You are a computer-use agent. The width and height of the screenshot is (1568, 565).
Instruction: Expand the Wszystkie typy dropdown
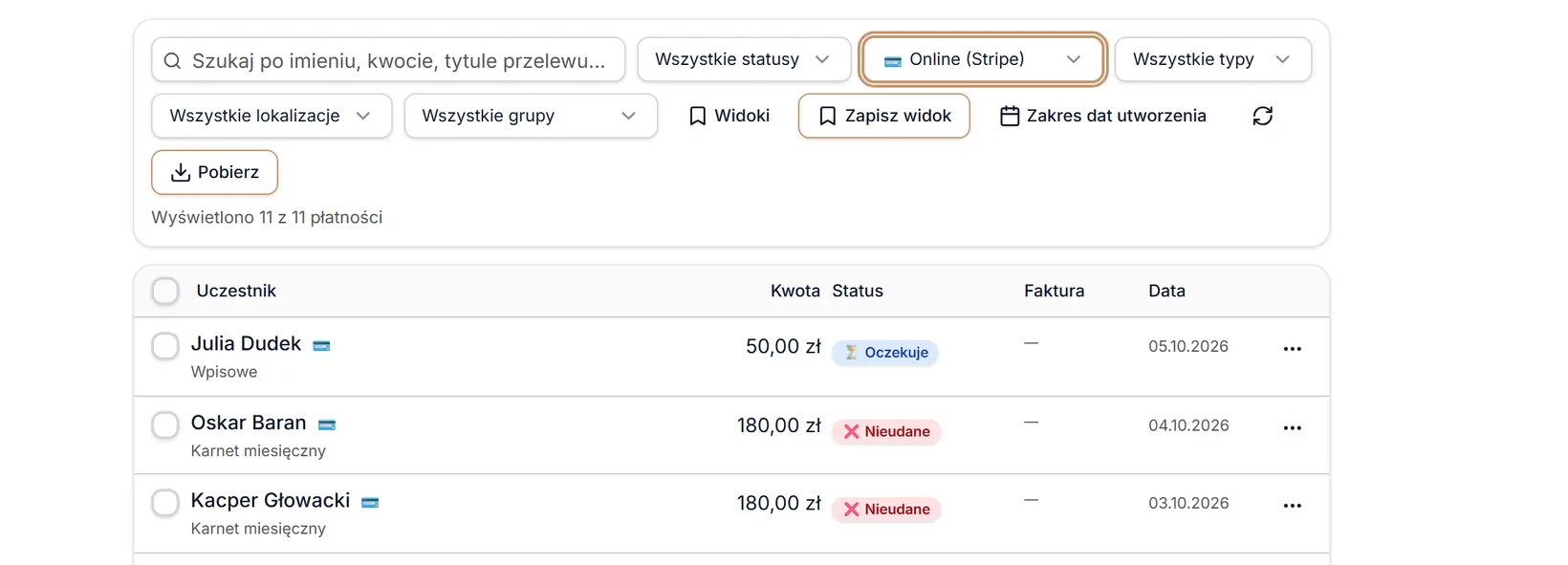click(x=1213, y=59)
